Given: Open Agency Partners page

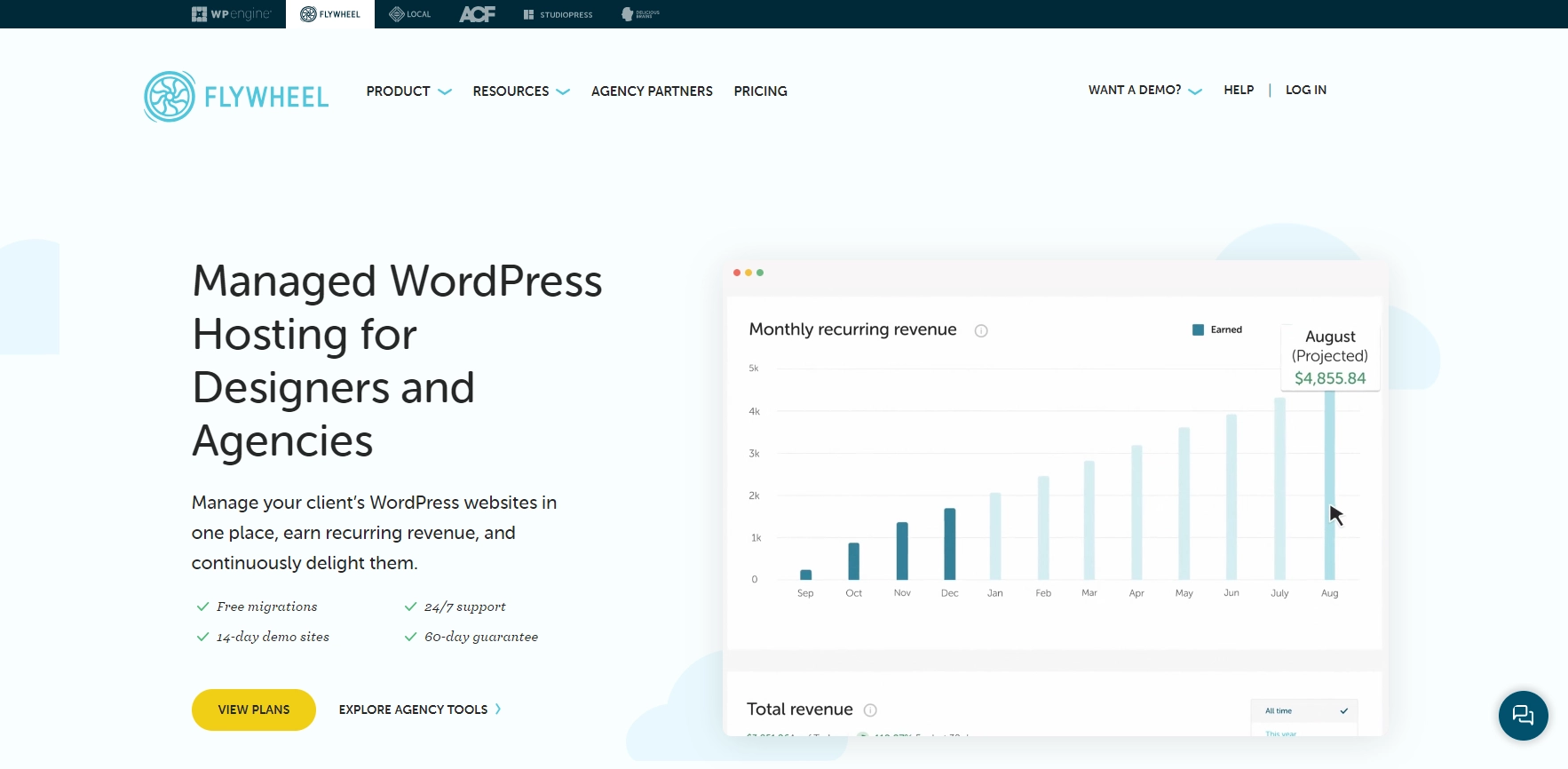Looking at the screenshot, I should (652, 91).
